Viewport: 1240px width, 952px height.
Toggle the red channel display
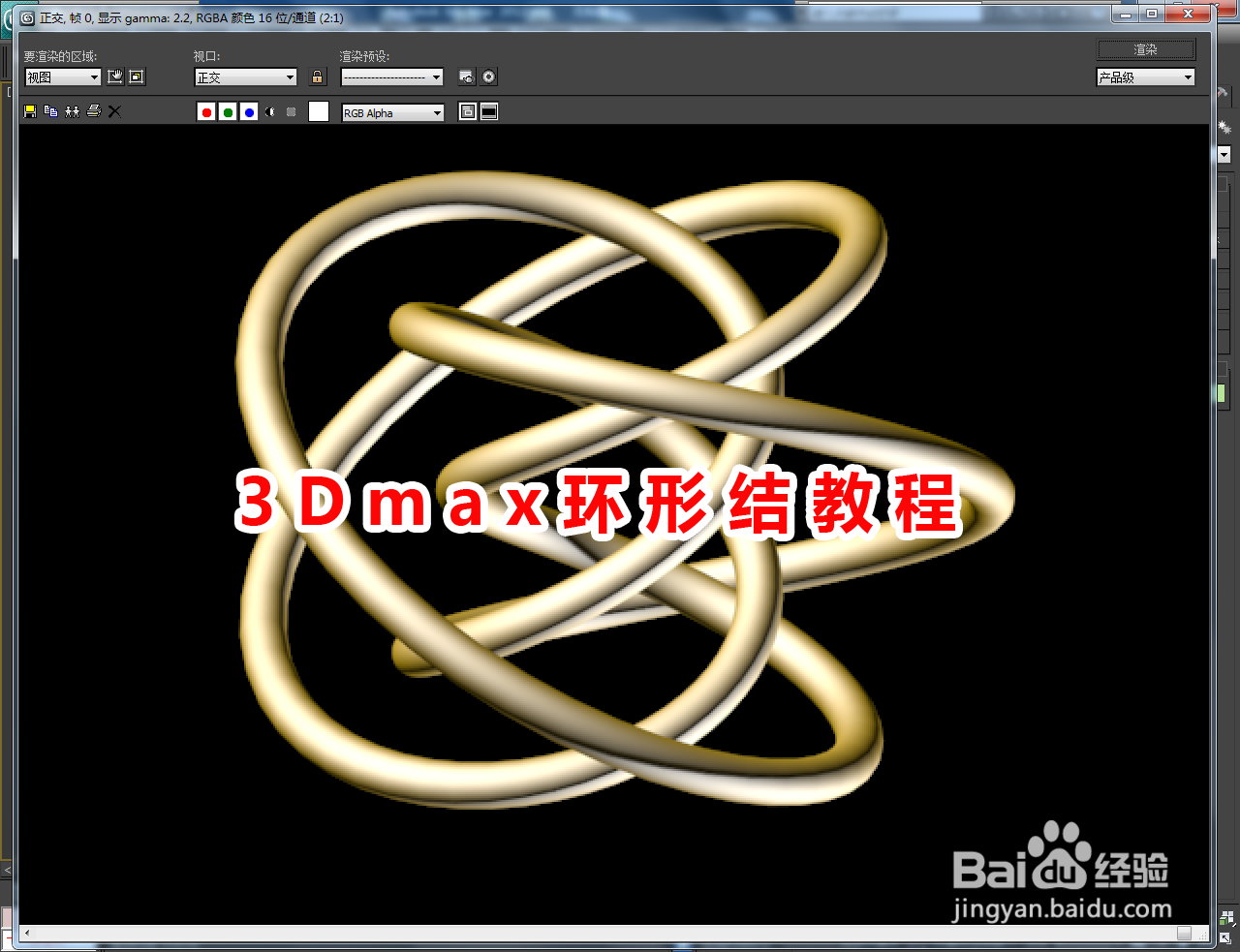tap(206, 111)
